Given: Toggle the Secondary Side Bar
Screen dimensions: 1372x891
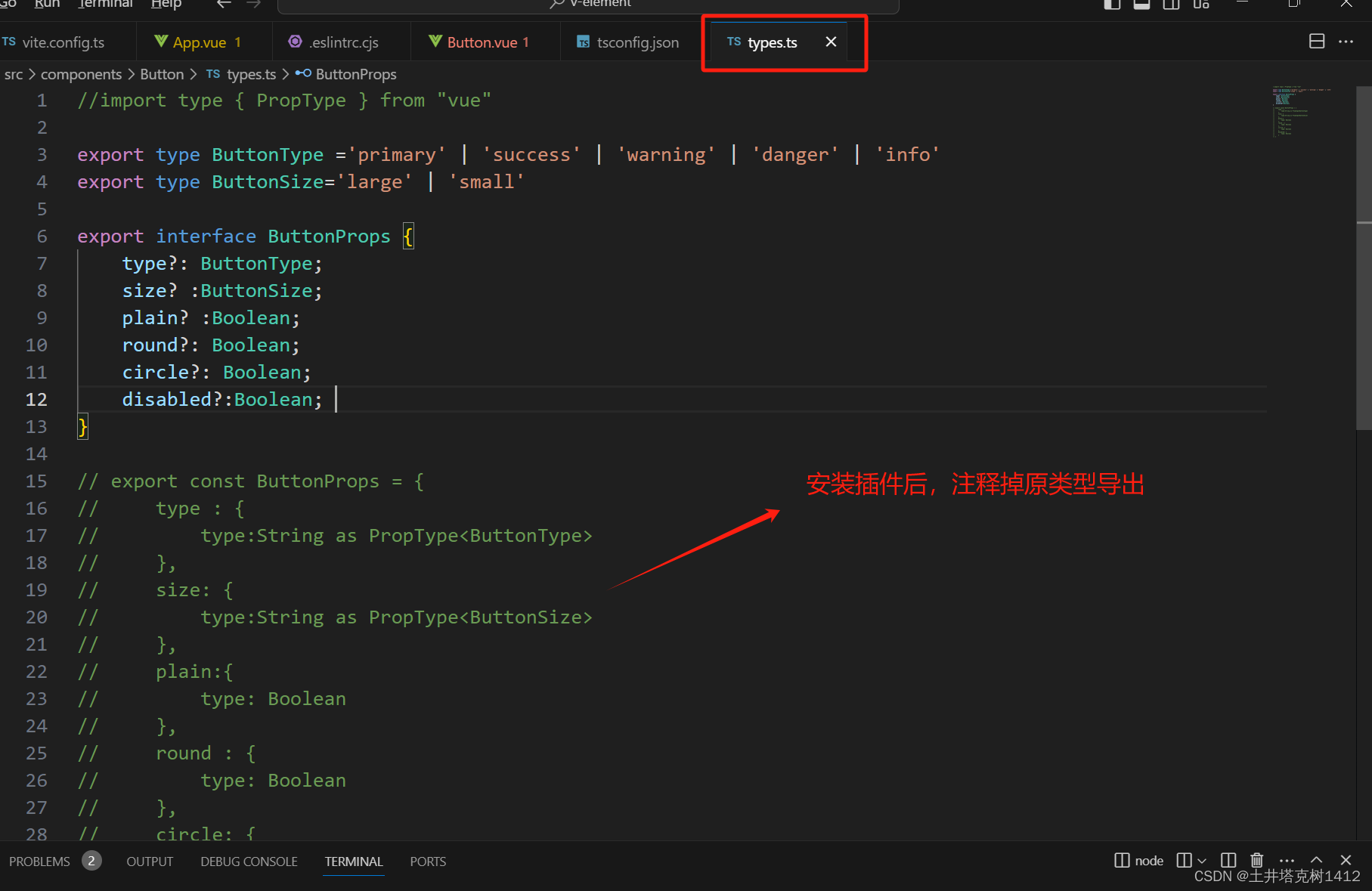Looking at the screenshot, I should (x=1171, y=5).
